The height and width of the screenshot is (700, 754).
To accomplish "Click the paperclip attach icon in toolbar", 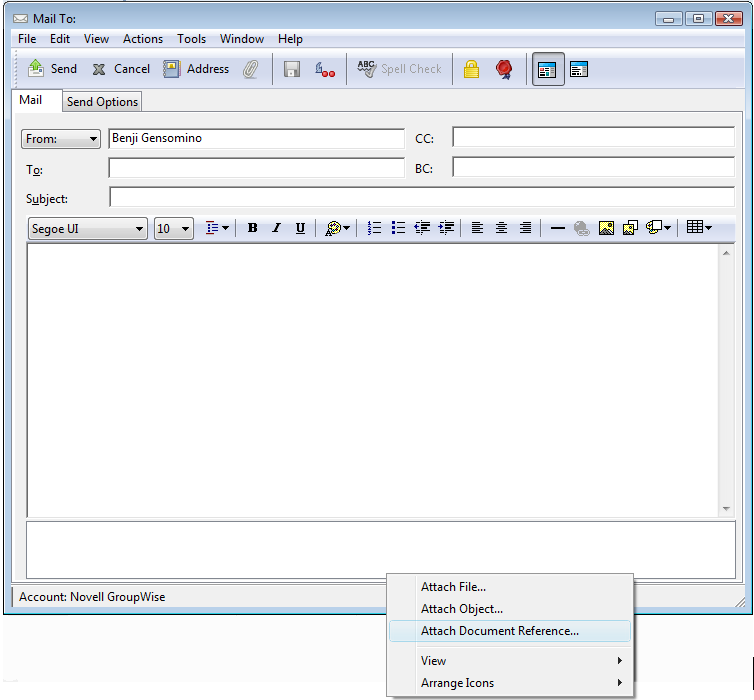I will coord(251,70).
